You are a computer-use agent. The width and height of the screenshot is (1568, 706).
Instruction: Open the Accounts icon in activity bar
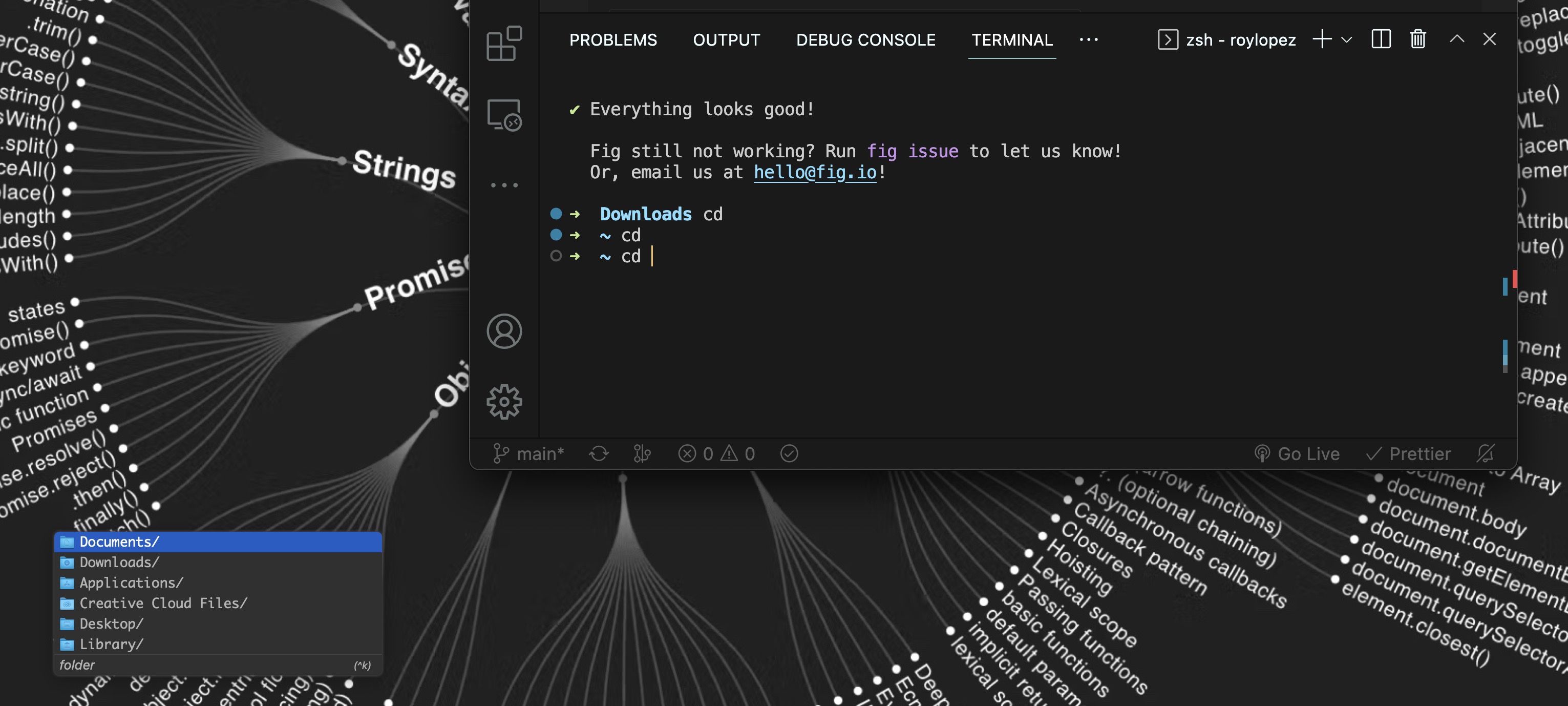[x=503, y=331]
